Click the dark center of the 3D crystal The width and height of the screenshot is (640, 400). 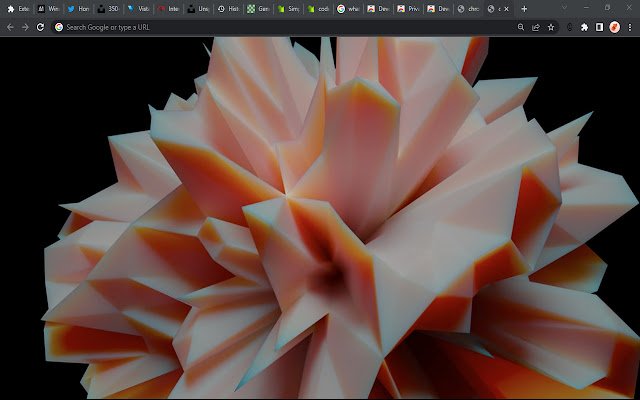pyautogui.click(x=329, y=274)
